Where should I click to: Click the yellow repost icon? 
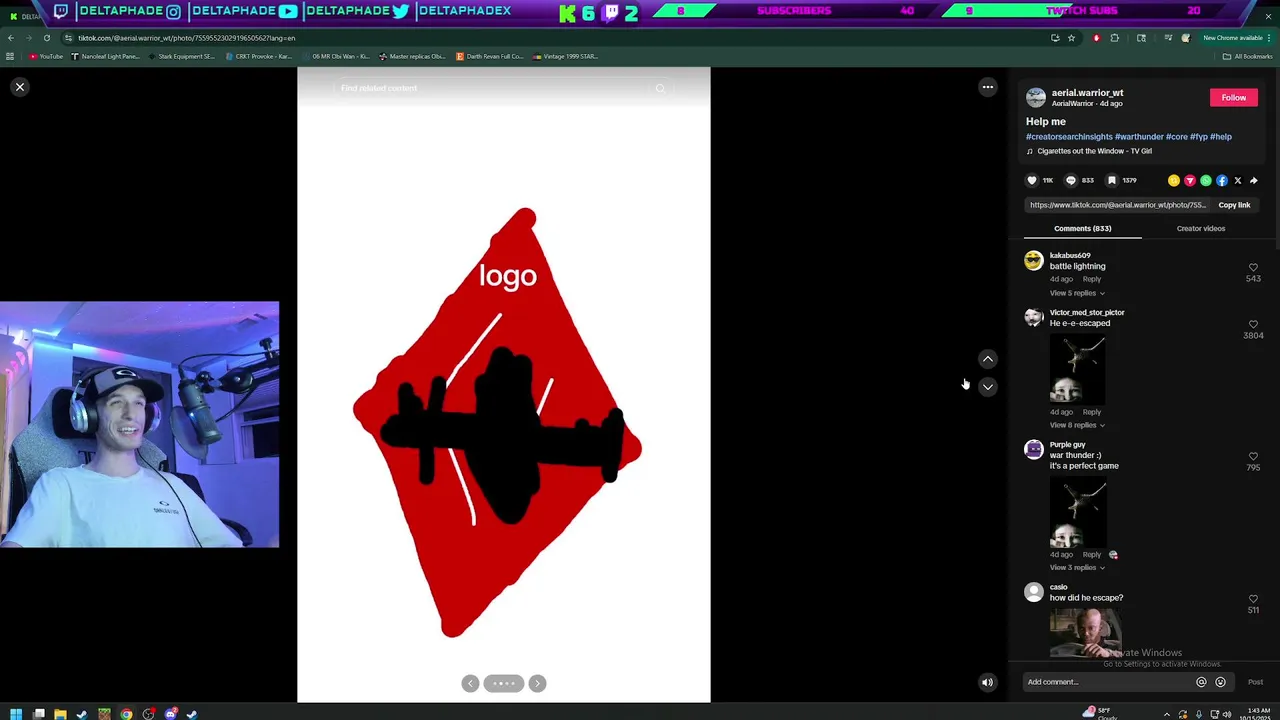click(x=1174, y=181)
